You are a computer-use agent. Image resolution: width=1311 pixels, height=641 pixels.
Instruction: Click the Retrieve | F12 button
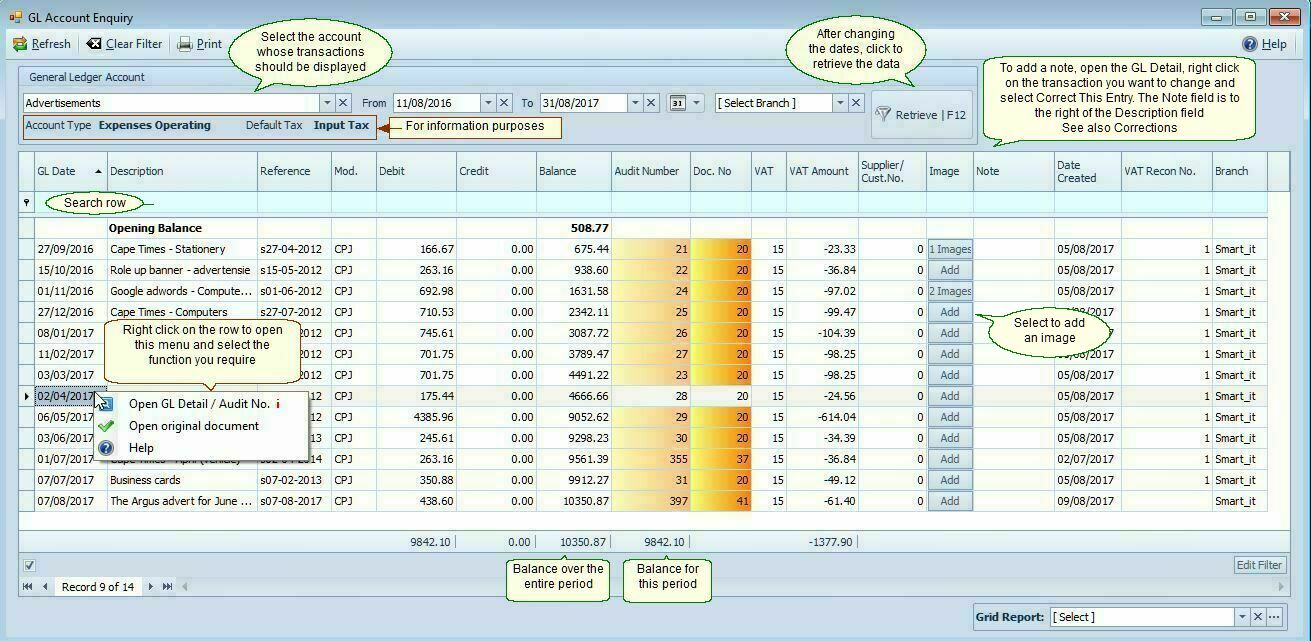(x=921, y=115)
